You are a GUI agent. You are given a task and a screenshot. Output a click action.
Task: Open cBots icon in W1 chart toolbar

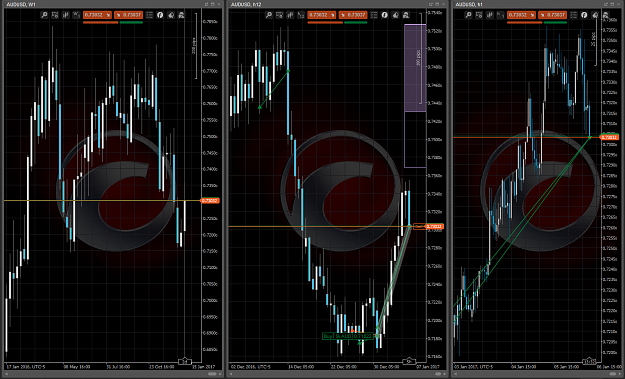click(171, 15)
